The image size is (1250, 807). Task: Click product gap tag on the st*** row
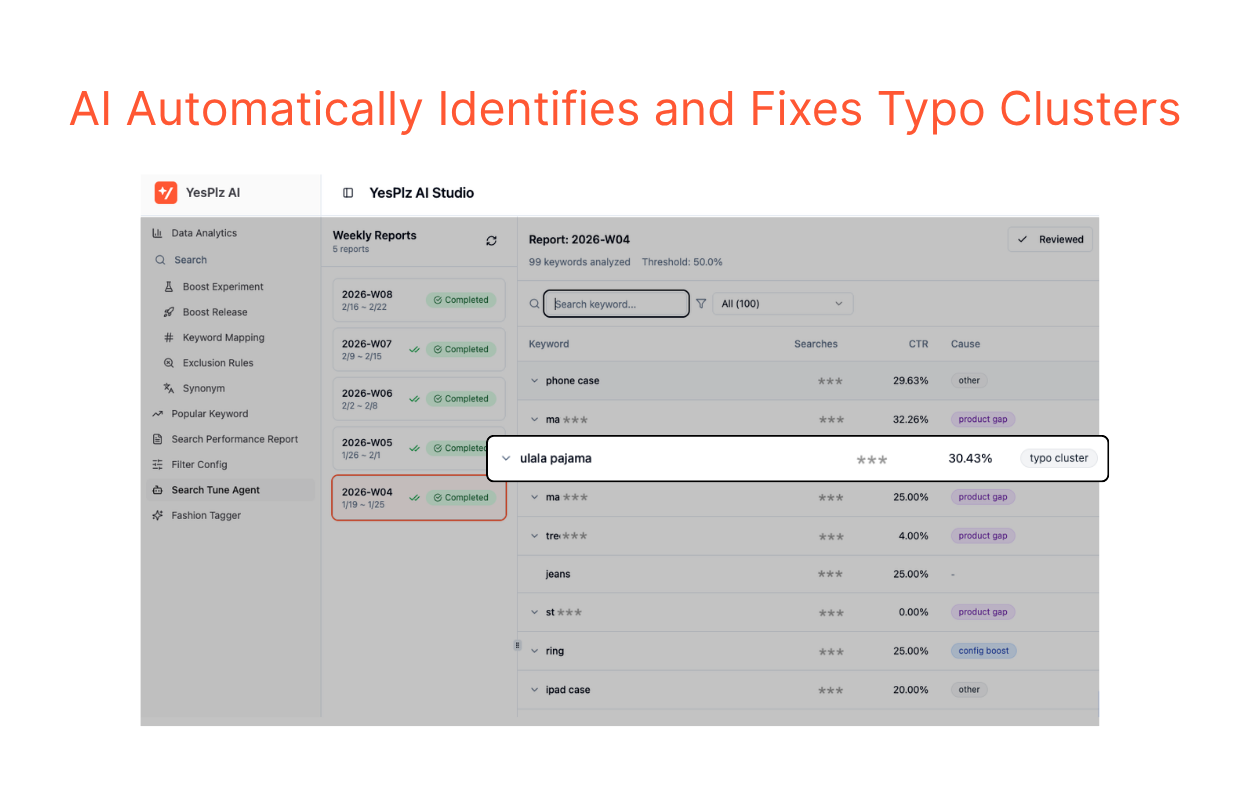coord(983,612)
